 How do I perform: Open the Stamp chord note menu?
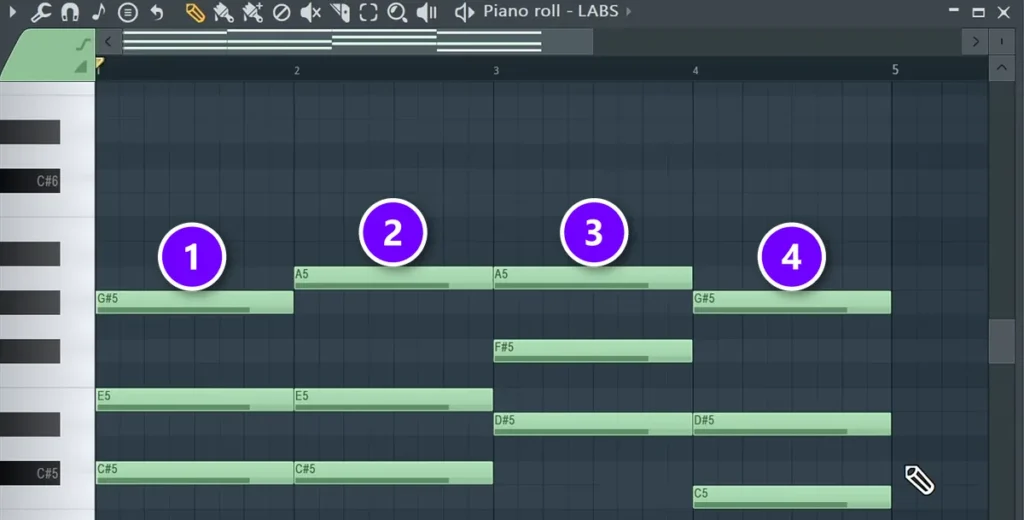pyautogui.click(x=99, y=12)
